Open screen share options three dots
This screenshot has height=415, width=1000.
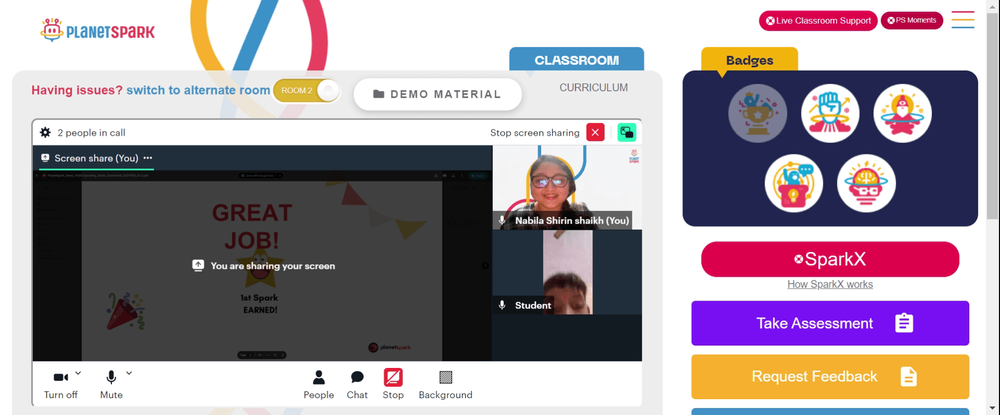(x=148, y=158)
